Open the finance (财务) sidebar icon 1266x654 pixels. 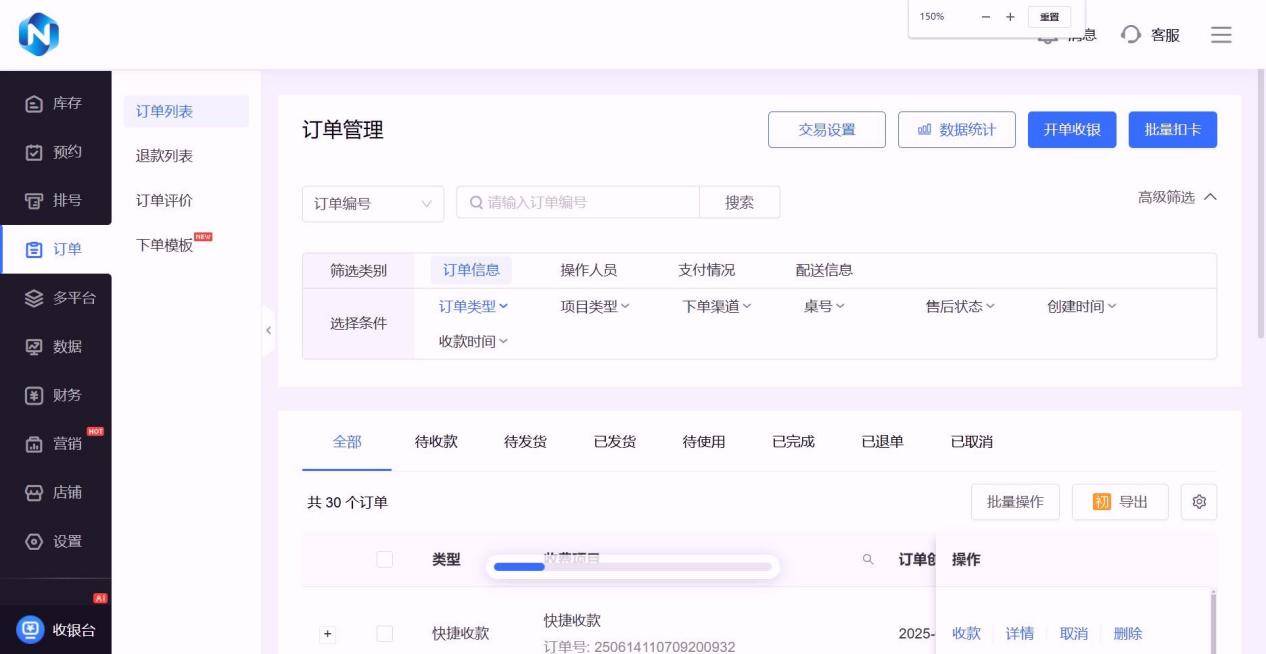pos(34,395)
